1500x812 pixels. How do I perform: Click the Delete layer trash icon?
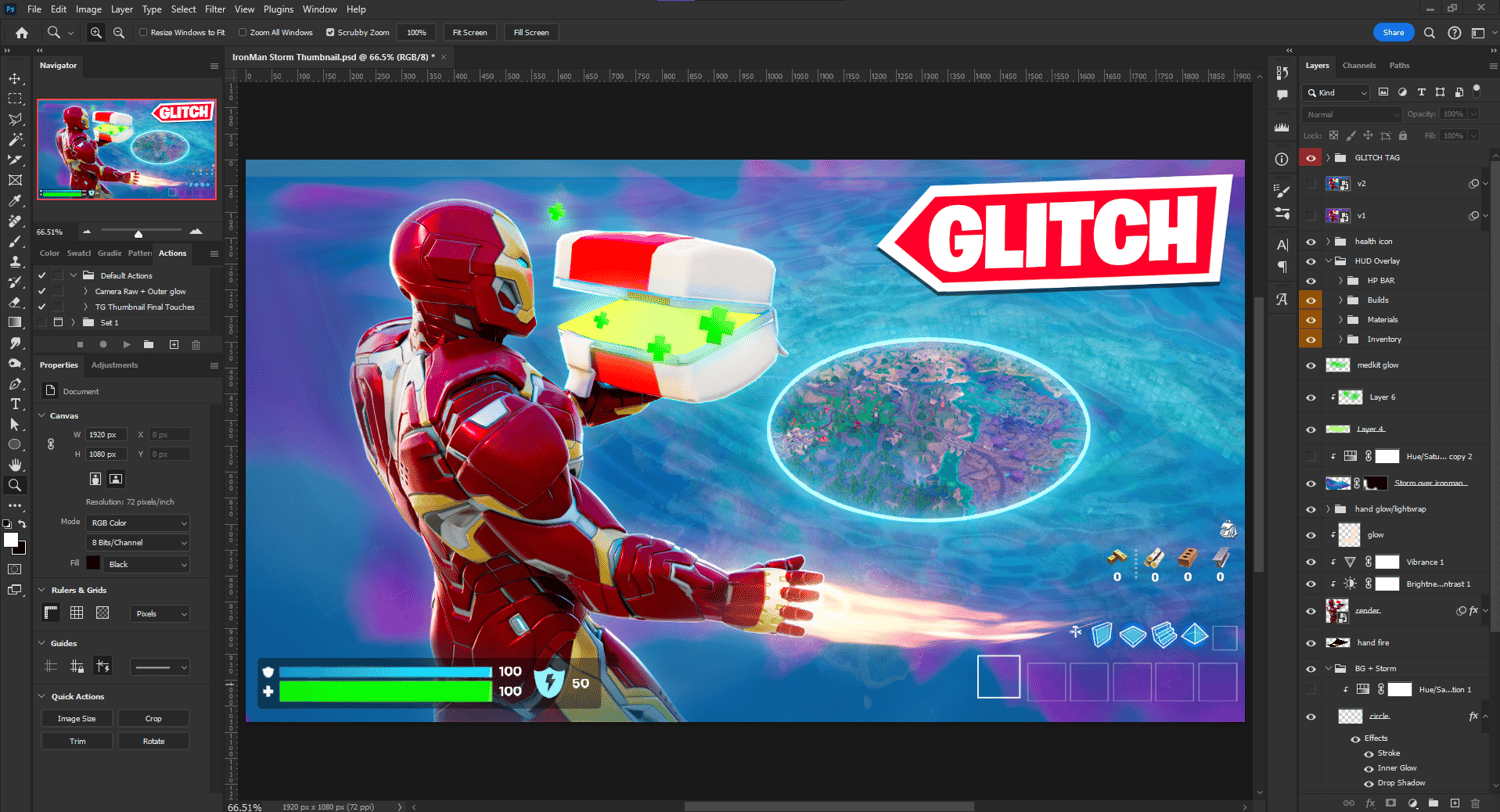coord(1476,803)
